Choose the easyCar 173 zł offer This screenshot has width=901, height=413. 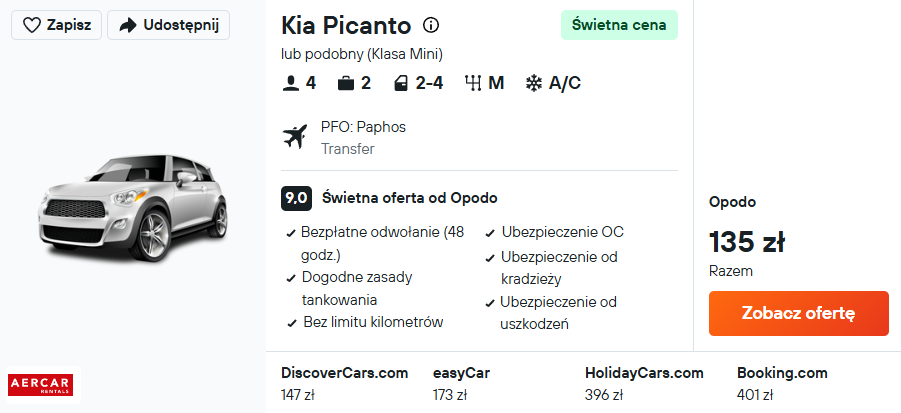coord(461,384)
